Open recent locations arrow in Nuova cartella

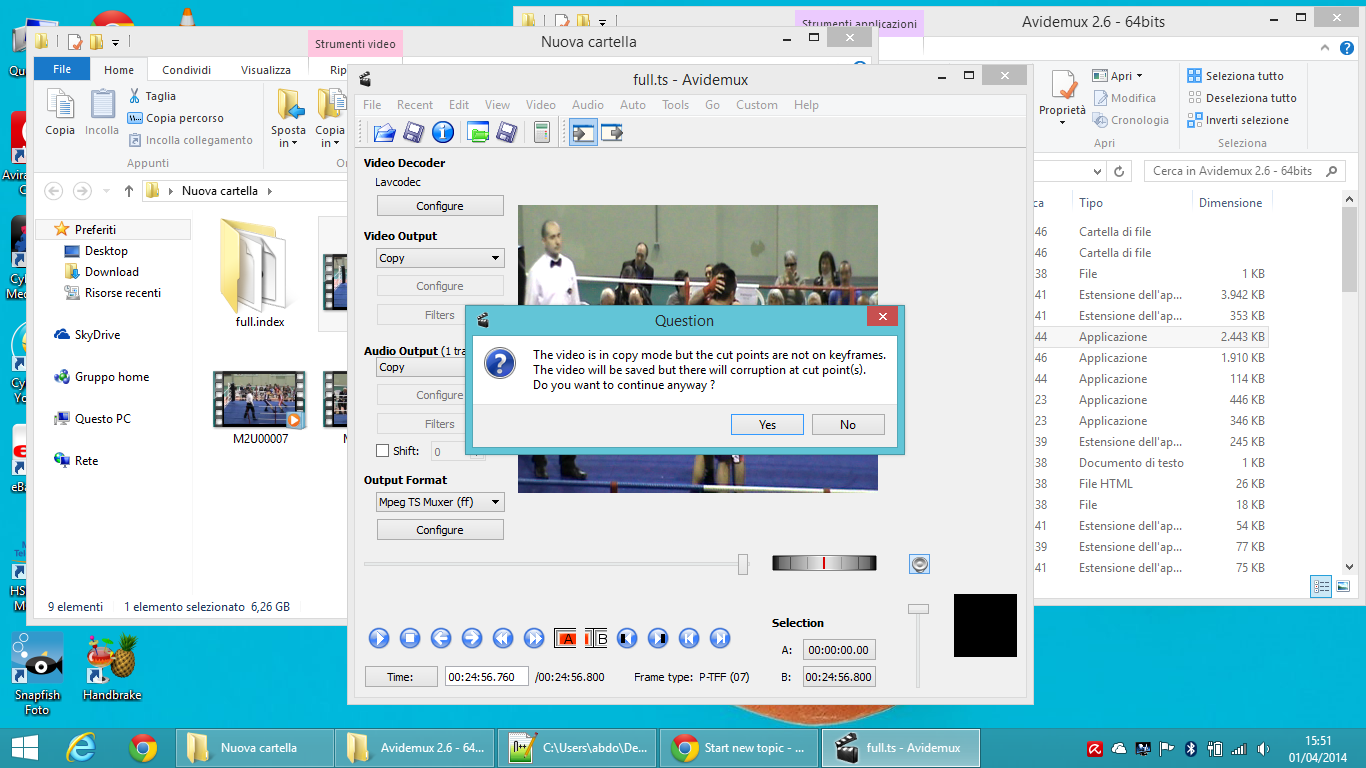coord(106,191)
